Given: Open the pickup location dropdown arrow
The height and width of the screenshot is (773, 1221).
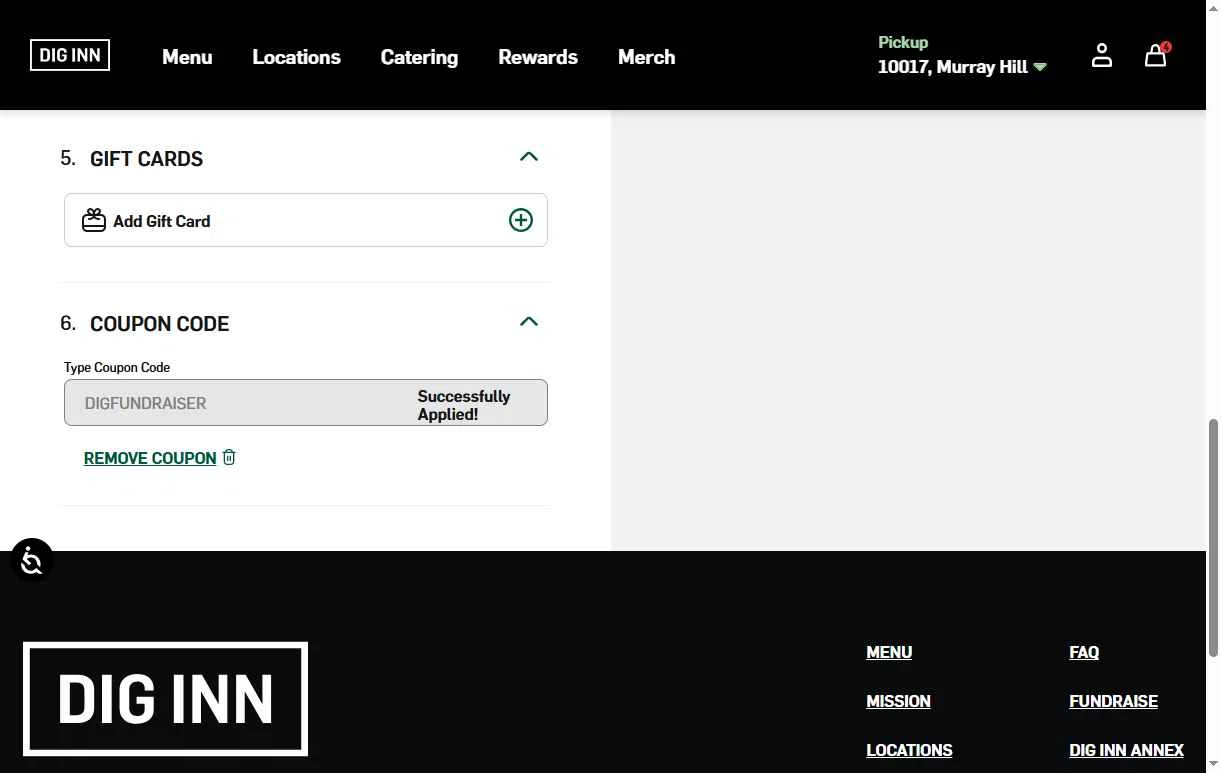Looking at the screenshot, I should pos(1040,67).
